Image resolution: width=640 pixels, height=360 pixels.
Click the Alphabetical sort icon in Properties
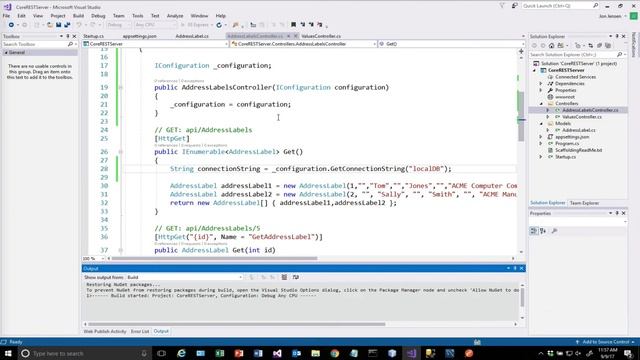click(543, 231)
